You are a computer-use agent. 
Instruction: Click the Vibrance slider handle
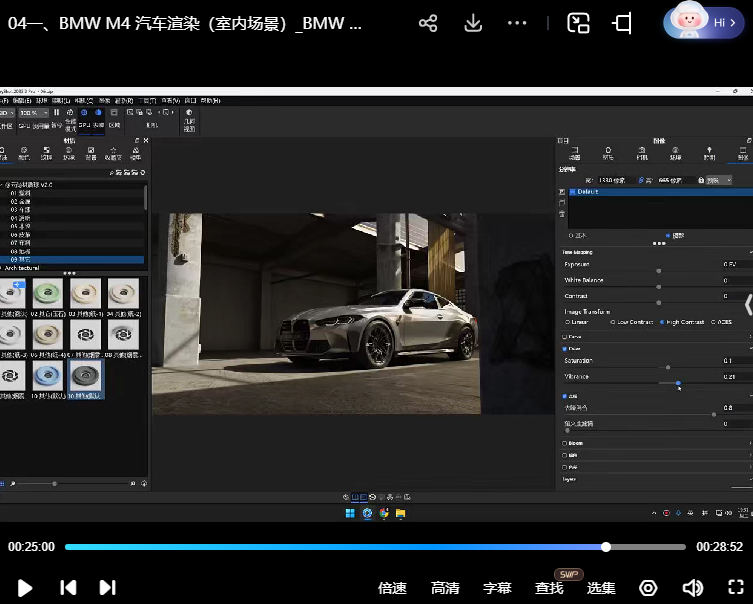click(678, 383)
